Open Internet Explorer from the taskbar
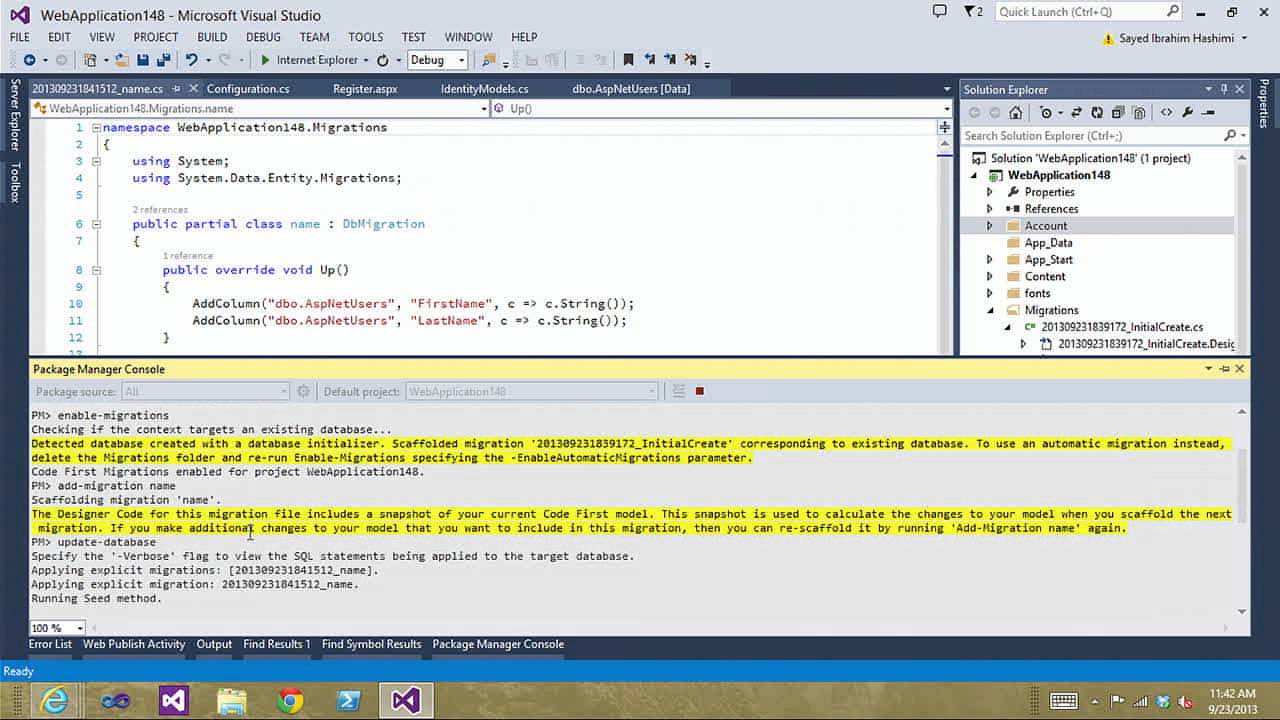This screenshot has width=1280, height=720. pos(53,700)
